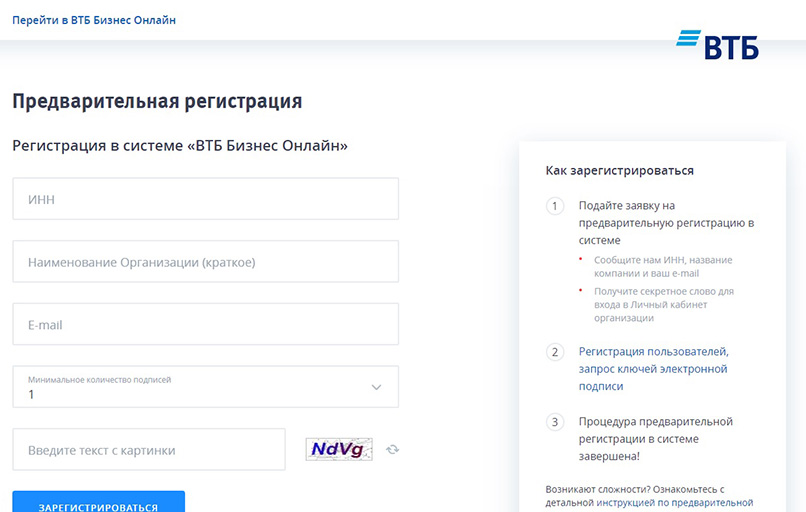Click the VTB logo
Viewport: 806px width, 512px height.
click(717, 44)
